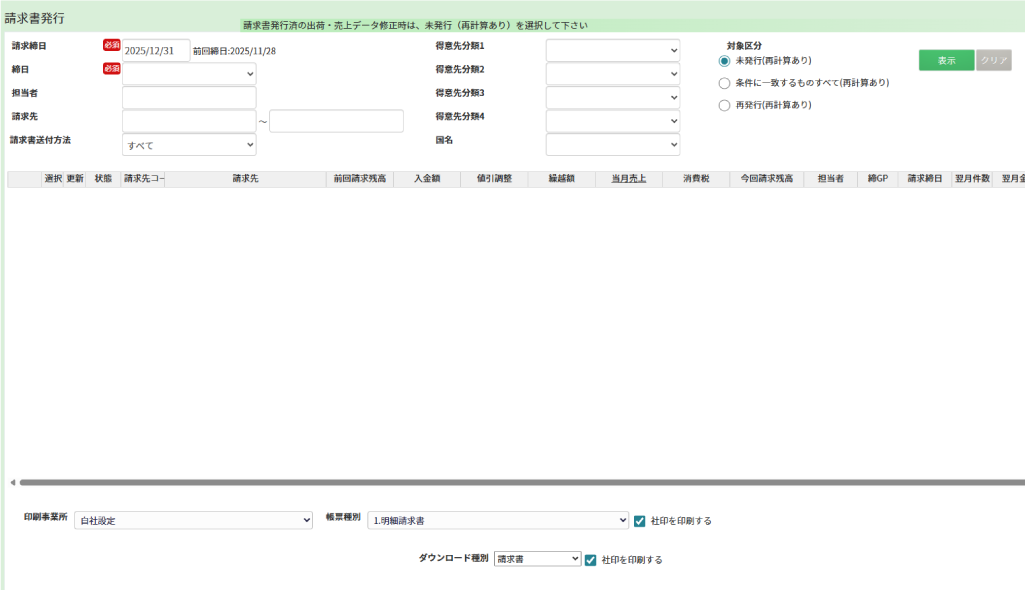
Task: Click the 請求締日 date field
Action: point(156,50)
